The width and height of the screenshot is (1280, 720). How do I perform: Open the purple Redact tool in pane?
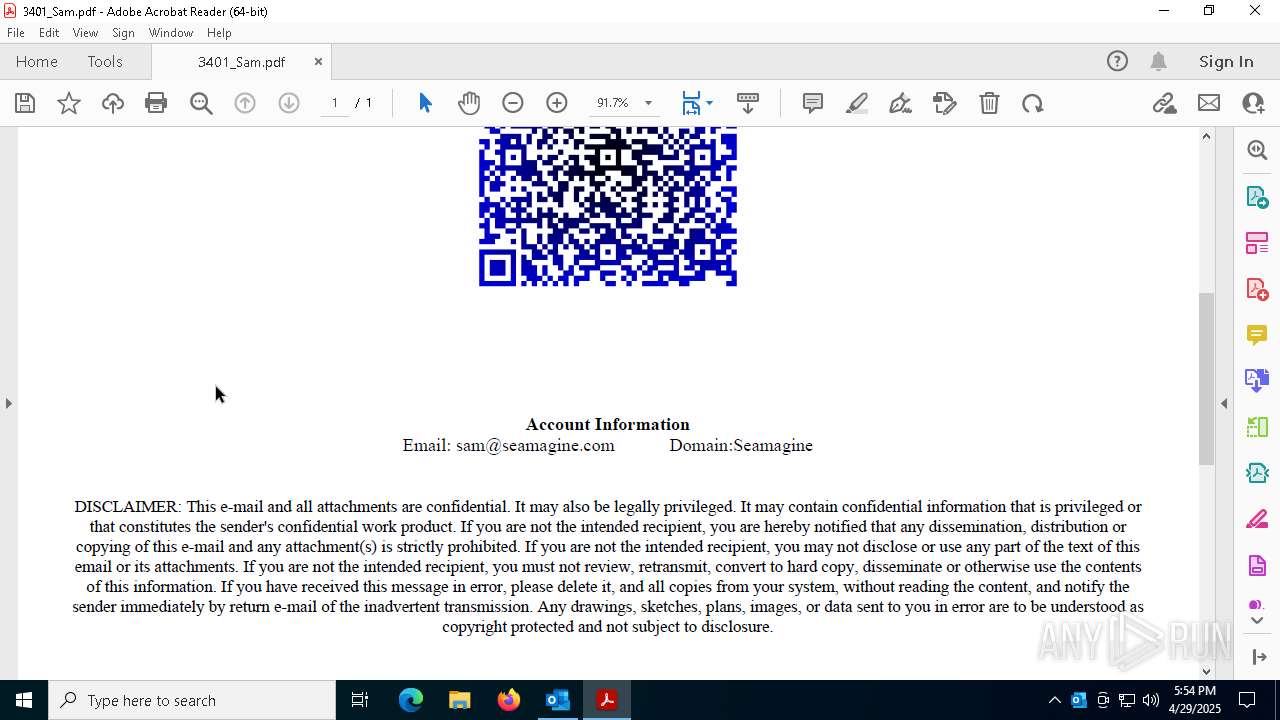pyautogui.click(x=1257, y=520)
